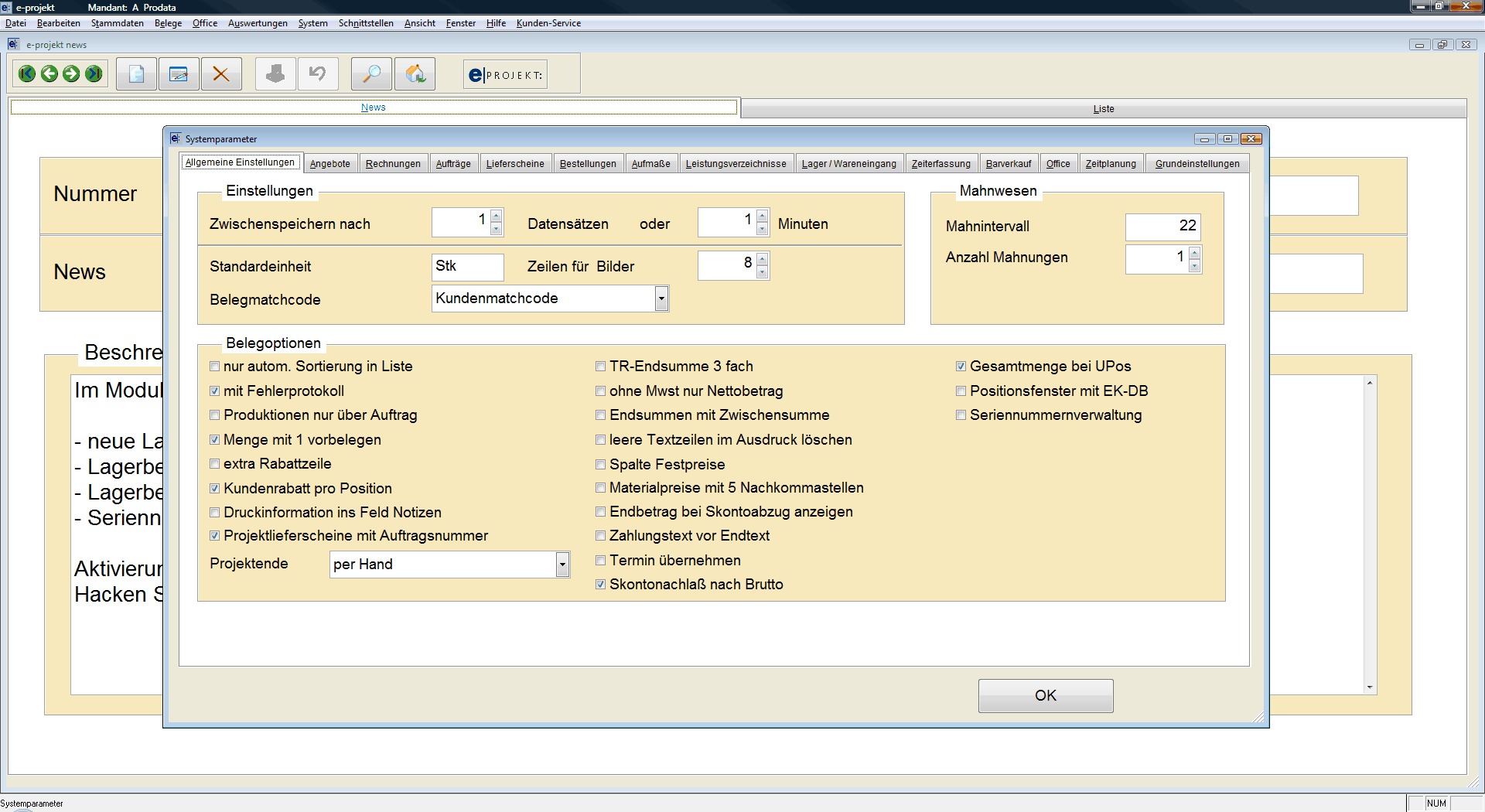This screenshot has width=1485, height=812.
Task: Increase Zeilen für Bilder value
Action: click(x=763, y=259)
